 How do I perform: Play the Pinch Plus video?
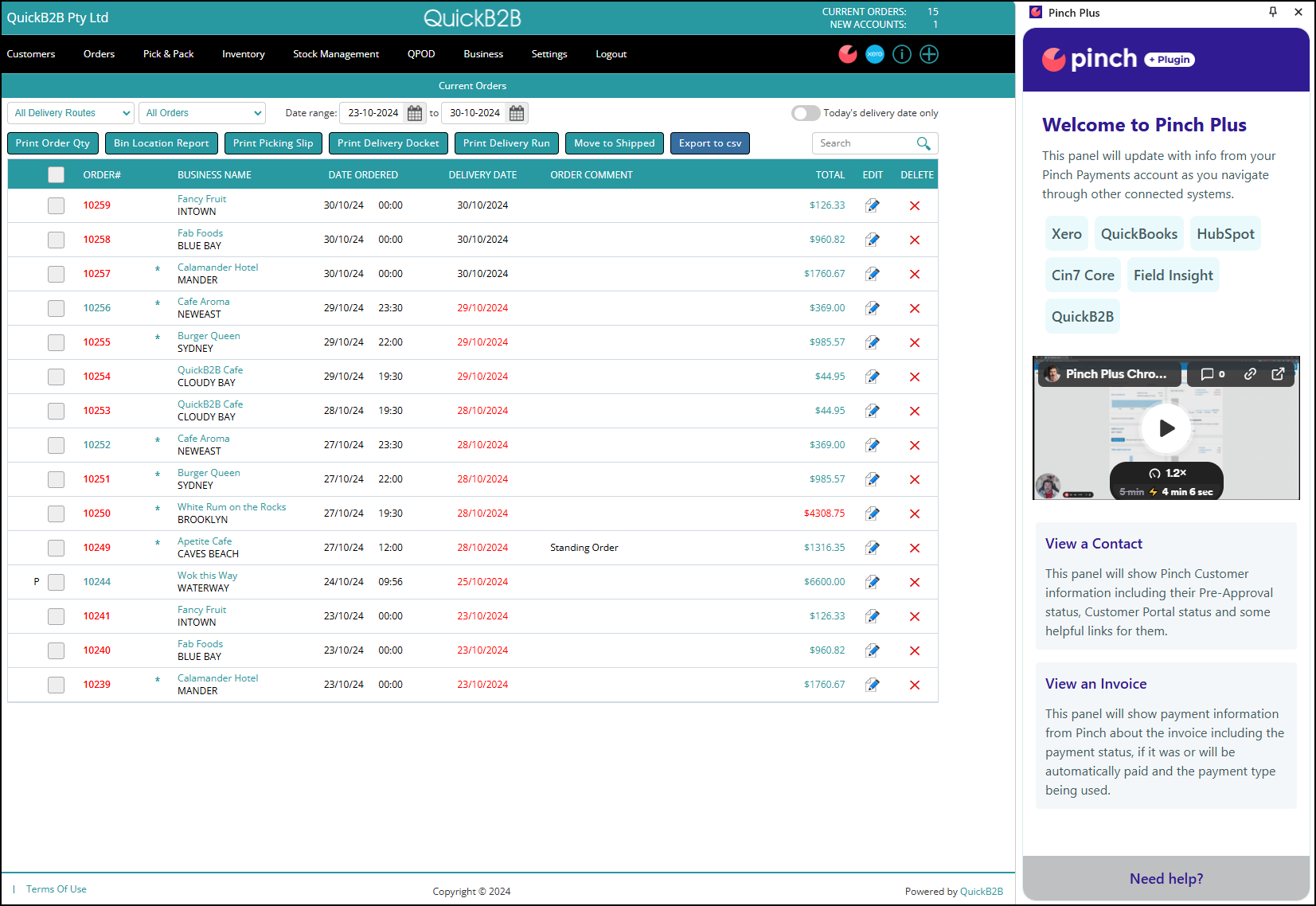[1166, 428]
